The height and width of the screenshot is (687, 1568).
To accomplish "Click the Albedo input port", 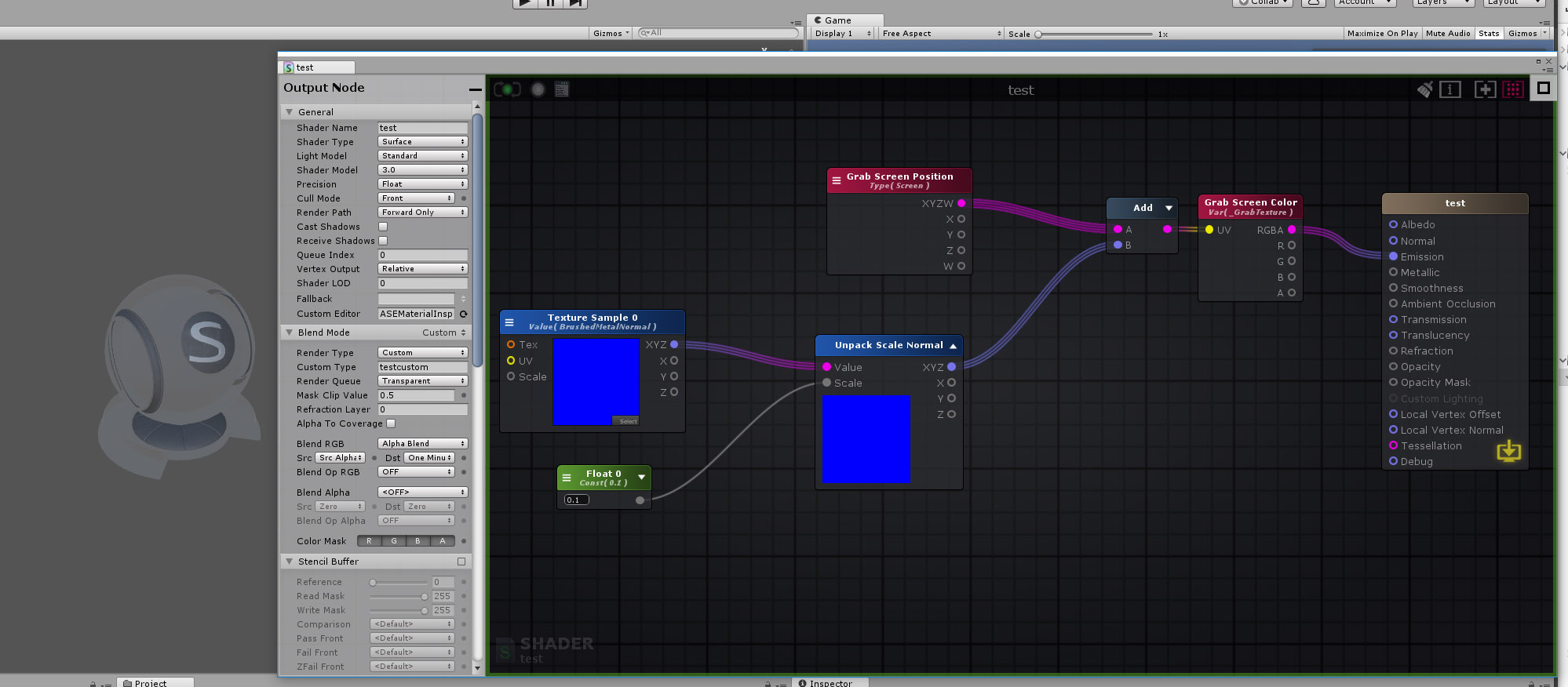I will click(1393, 224).
